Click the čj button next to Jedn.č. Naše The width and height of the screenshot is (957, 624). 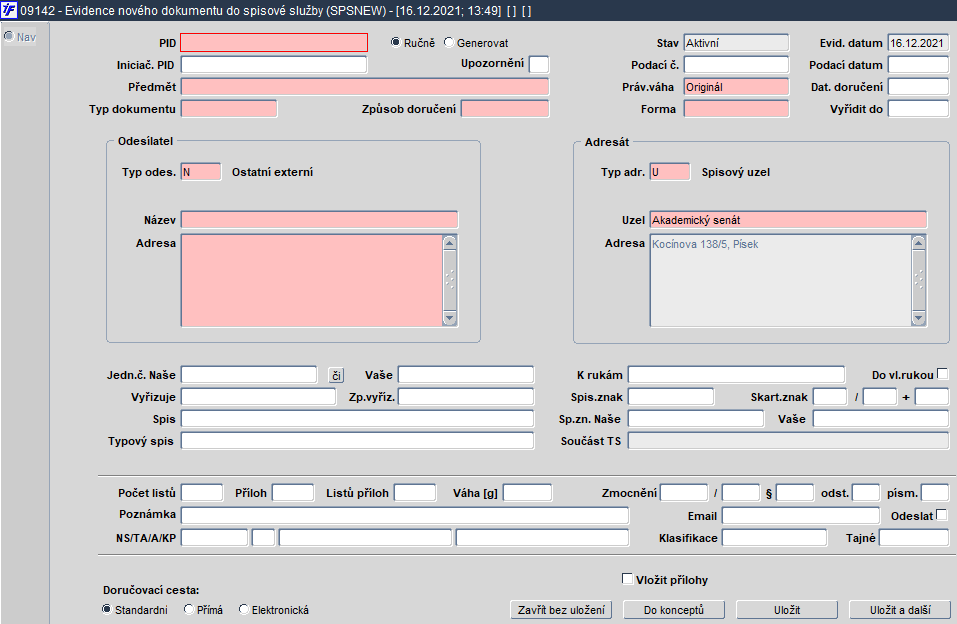point(336,375)
